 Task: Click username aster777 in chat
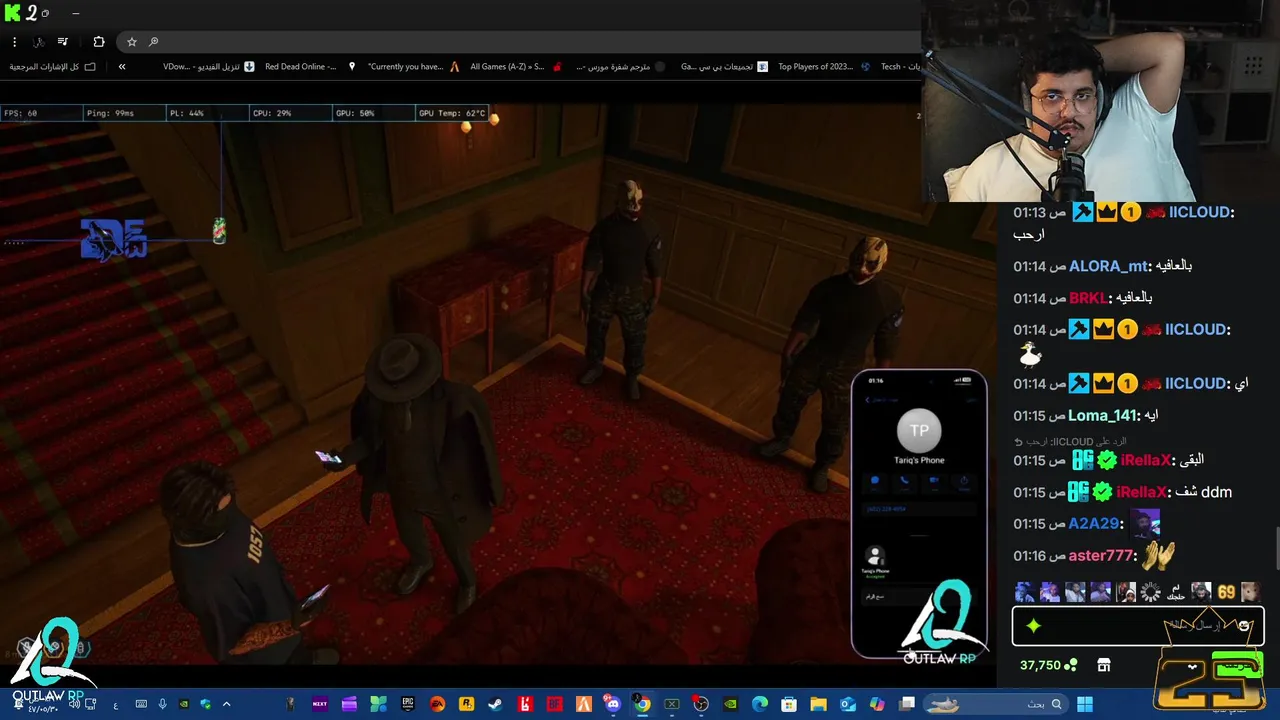[1102, 555]
